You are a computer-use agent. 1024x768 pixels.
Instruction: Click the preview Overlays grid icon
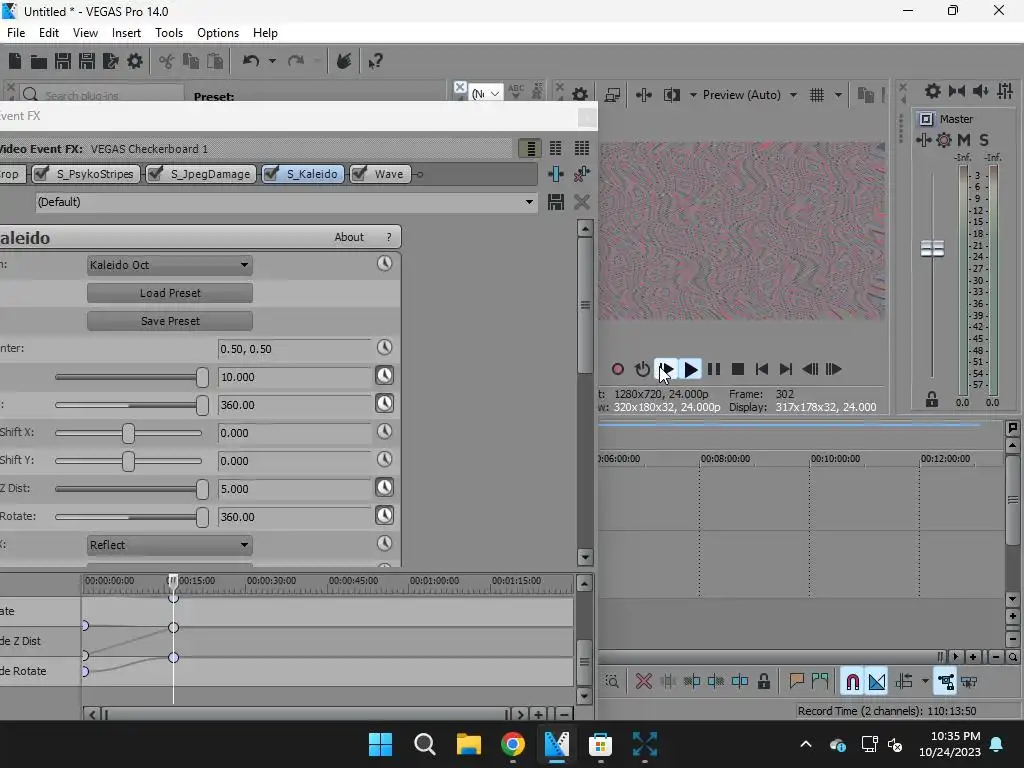pyautogui.click(x=817, y=95)
